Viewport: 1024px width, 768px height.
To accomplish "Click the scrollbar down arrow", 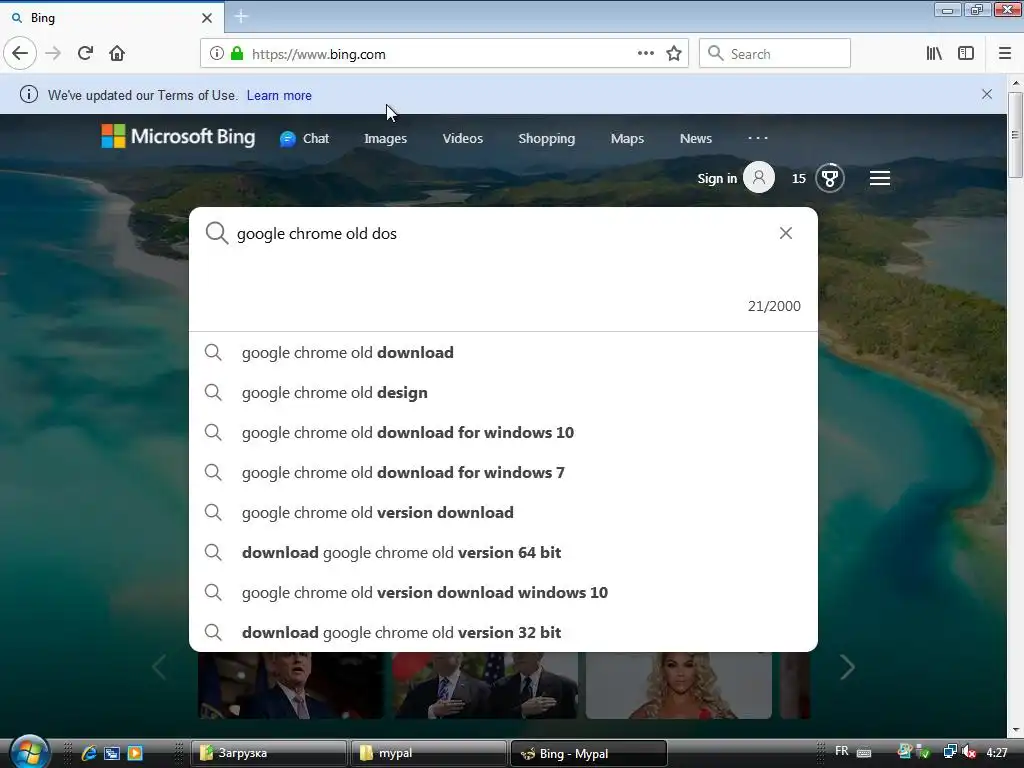I will 1015,729.
